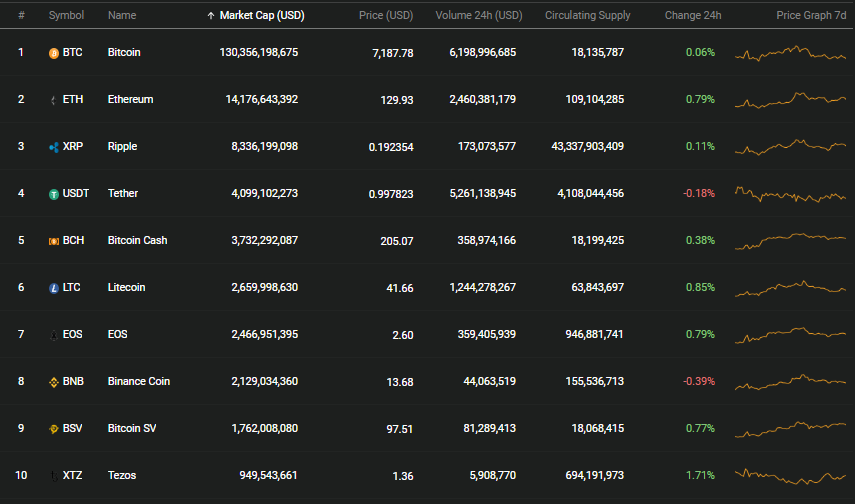
Task: Sort table by Price (USD) column
Action: (x=386, y=15)
